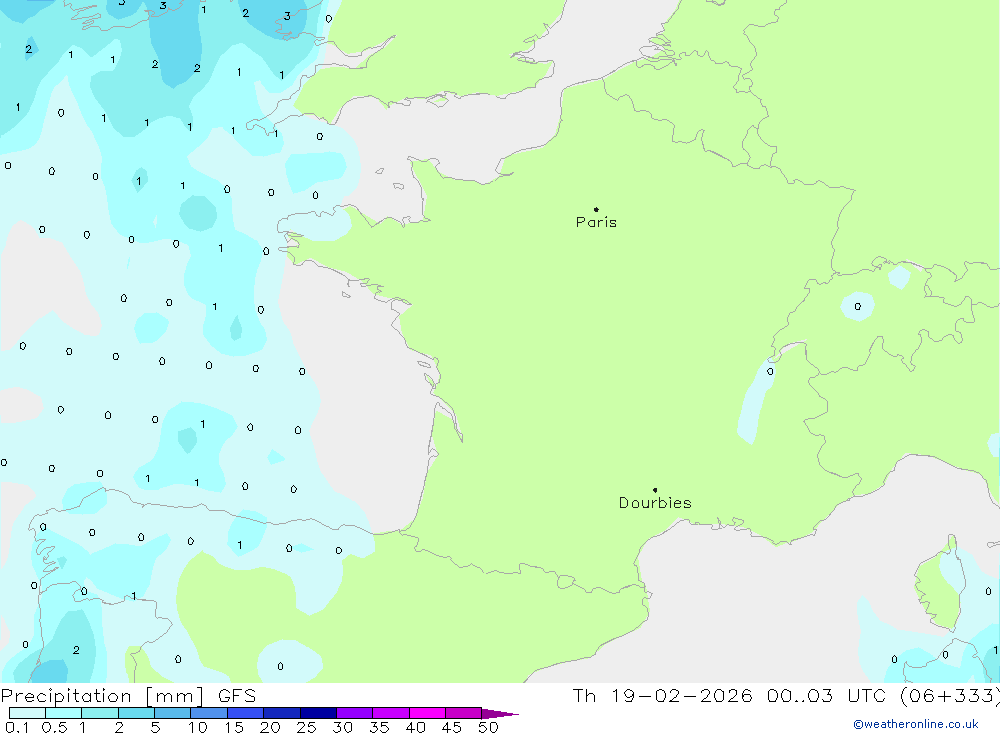Click the legend value '0.1'

coord(17,727)
